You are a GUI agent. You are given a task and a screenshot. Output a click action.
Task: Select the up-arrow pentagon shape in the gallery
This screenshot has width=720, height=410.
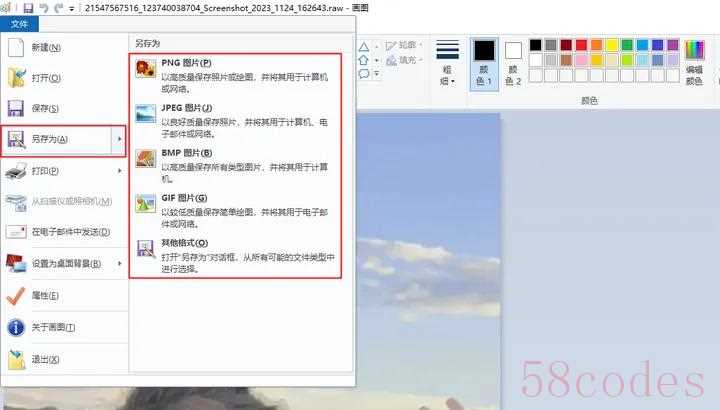[364, 60]
